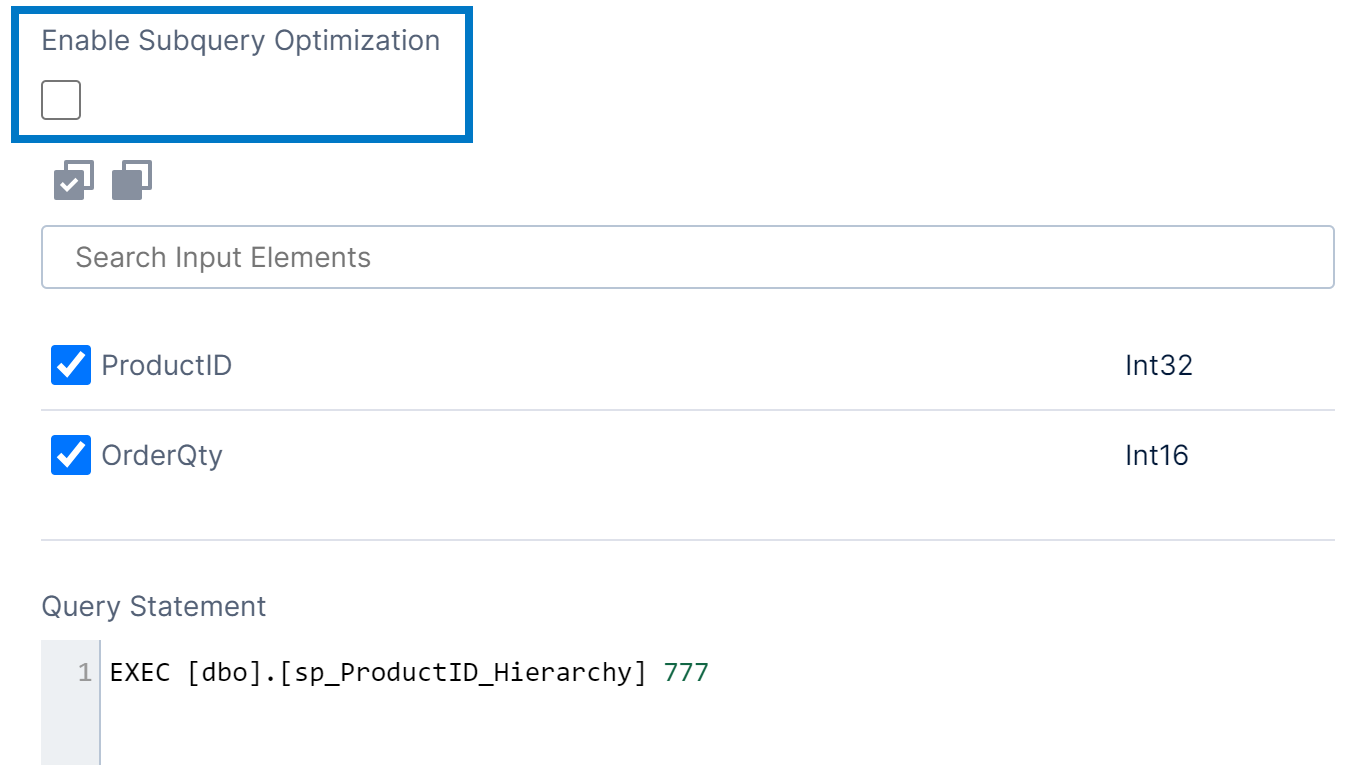Viewport: 1369px width, 765px height.
Task: Click the deselect all elements icon
Action: (x=132, y=180)
